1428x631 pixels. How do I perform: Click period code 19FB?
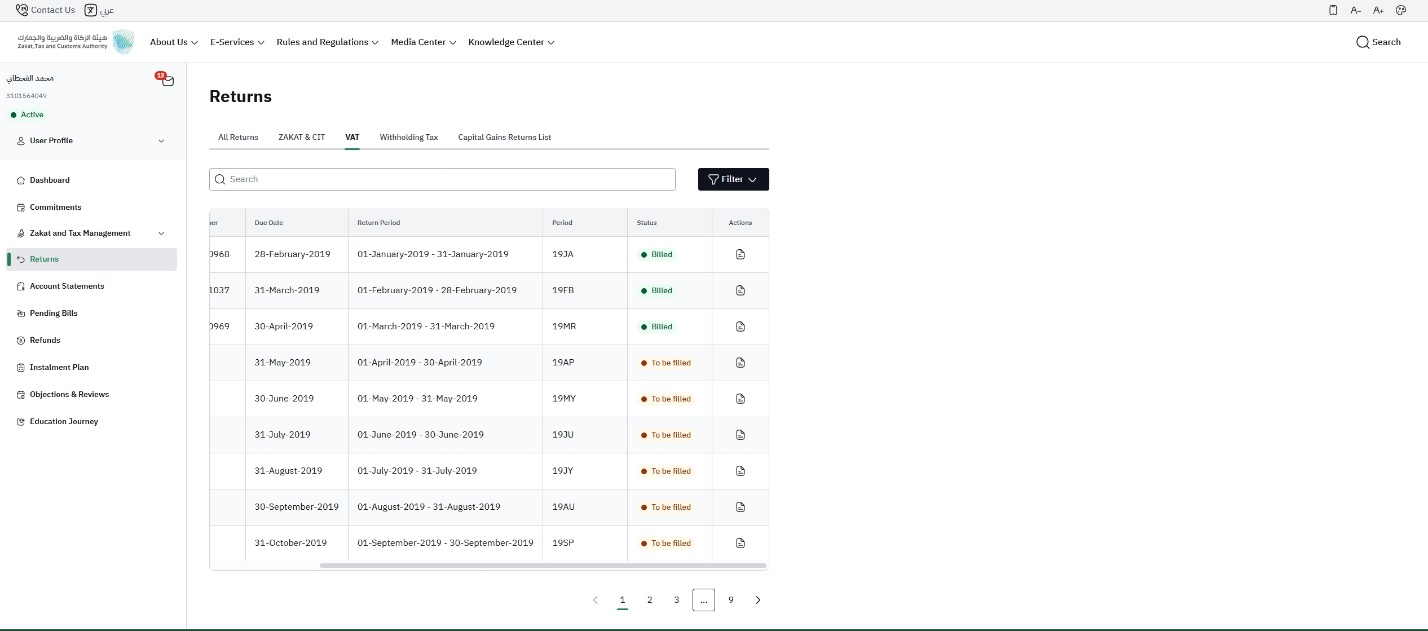click(x=563, y=291)
